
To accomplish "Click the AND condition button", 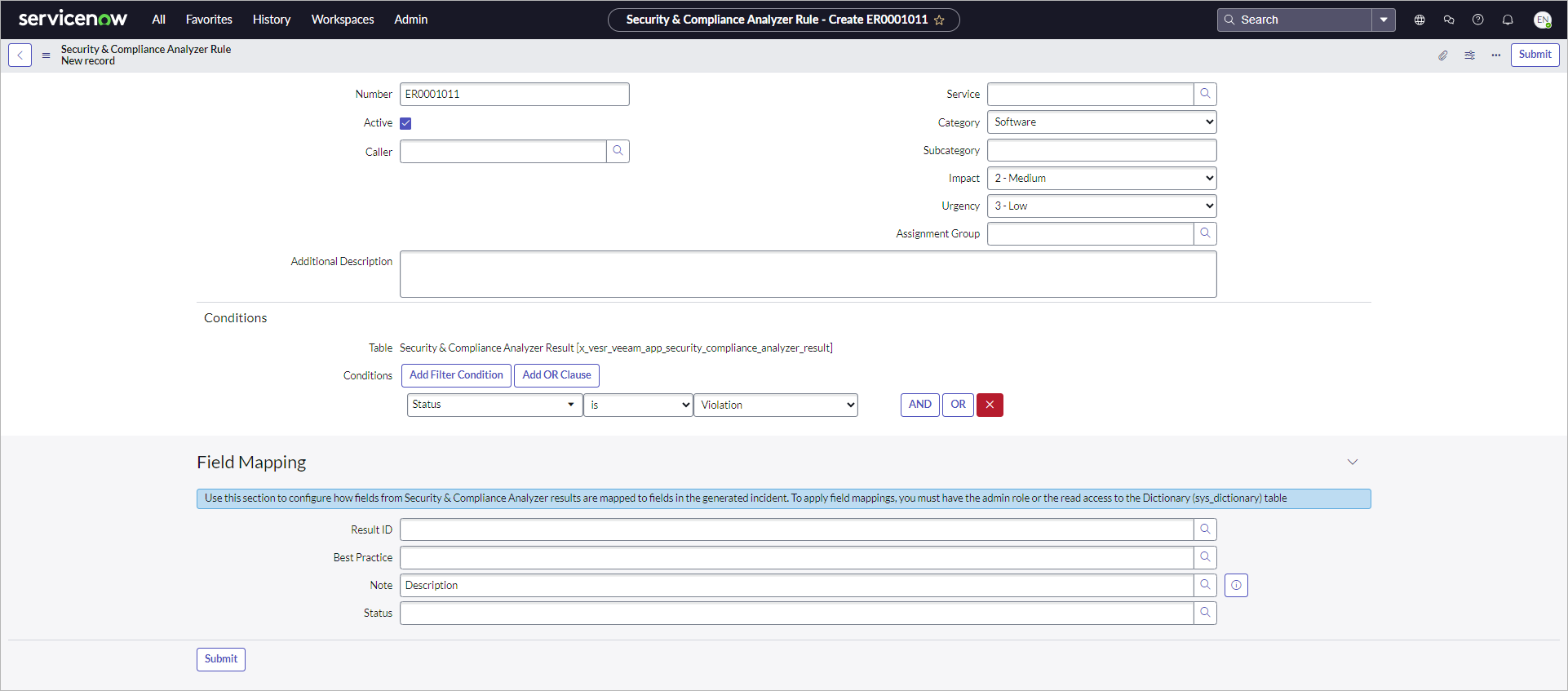I will click(920, 405).
